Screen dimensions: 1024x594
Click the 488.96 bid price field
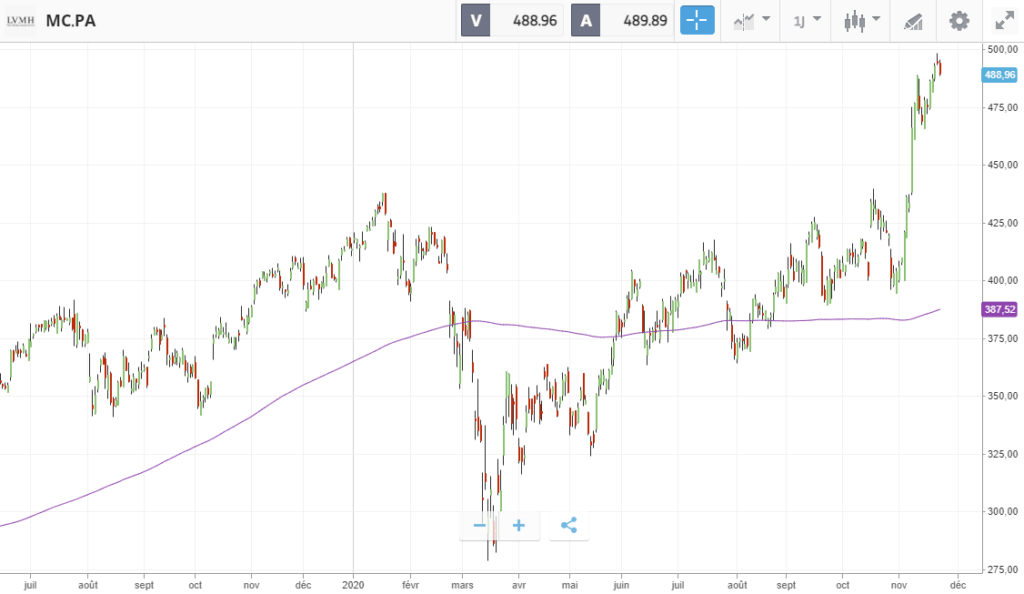coord(526,20)
